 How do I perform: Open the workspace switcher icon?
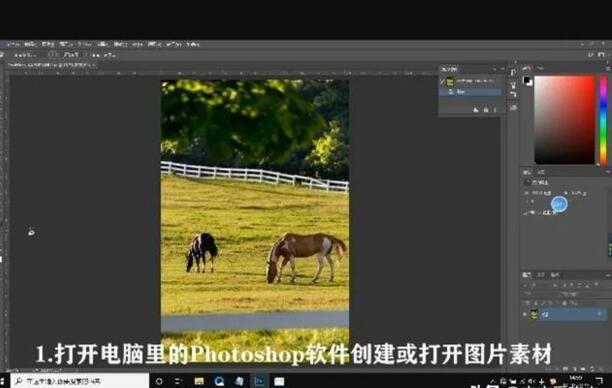point(601,55)
